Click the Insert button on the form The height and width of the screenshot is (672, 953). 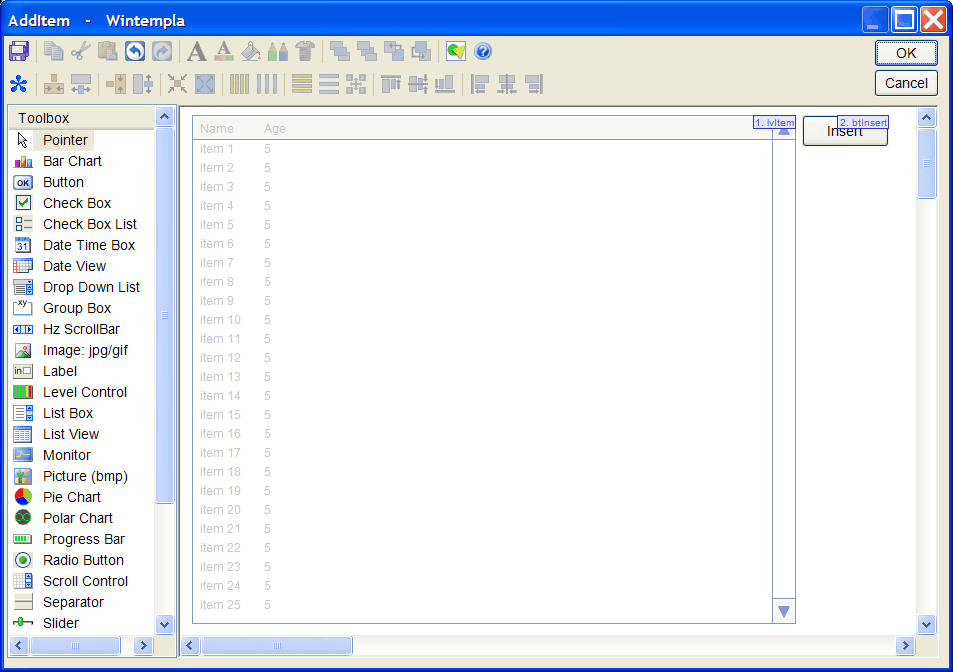(x=845, y=131)
